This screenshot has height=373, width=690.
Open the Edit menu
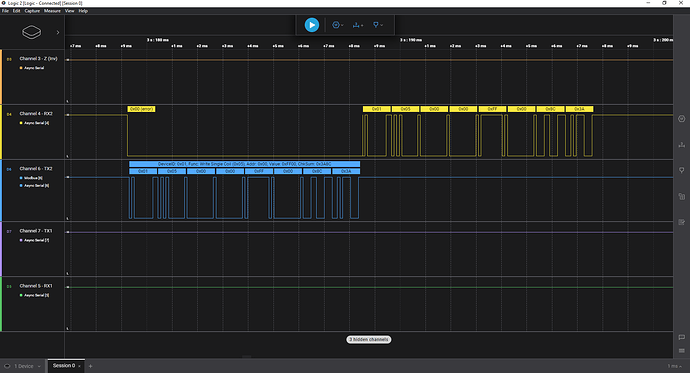(x=16, y=11)
